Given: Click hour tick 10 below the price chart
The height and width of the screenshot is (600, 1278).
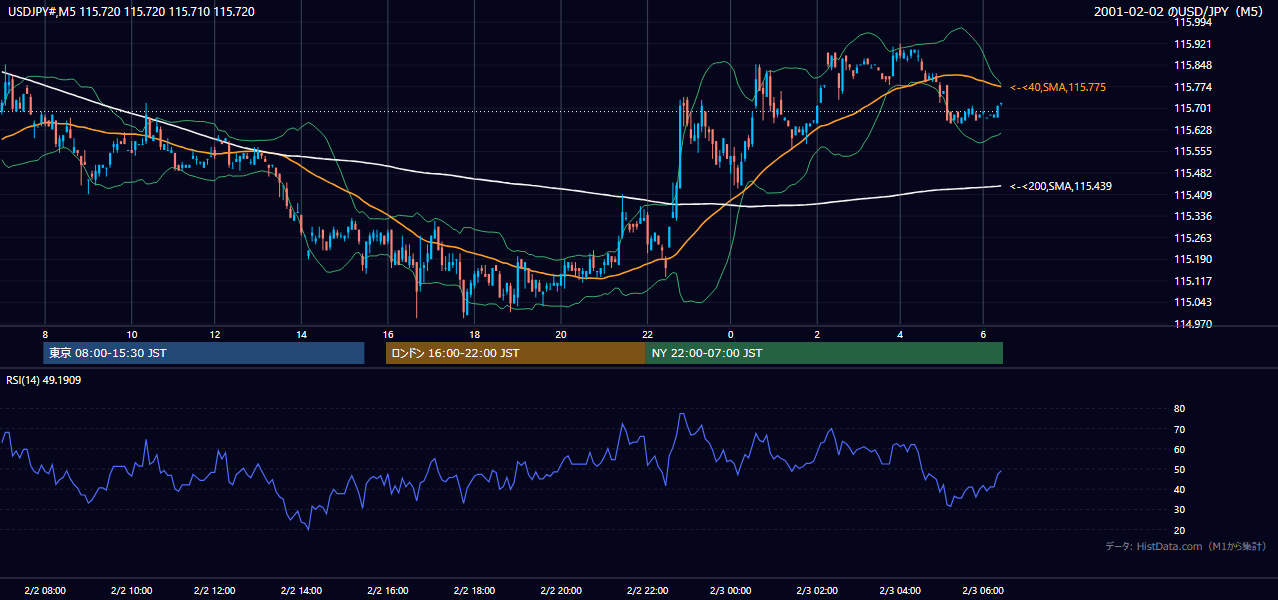Looking at the screenshot, I should pyautogui.click(x=131, y=334).
